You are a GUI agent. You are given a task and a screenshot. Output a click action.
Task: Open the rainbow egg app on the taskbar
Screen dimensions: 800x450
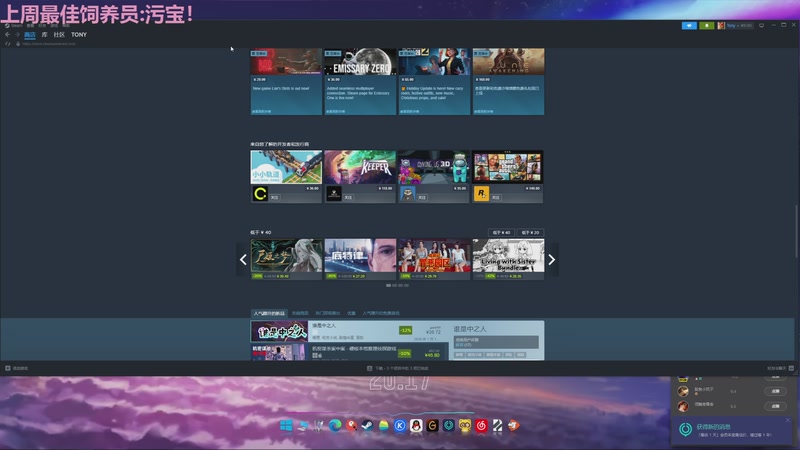(x=384, y=426)
